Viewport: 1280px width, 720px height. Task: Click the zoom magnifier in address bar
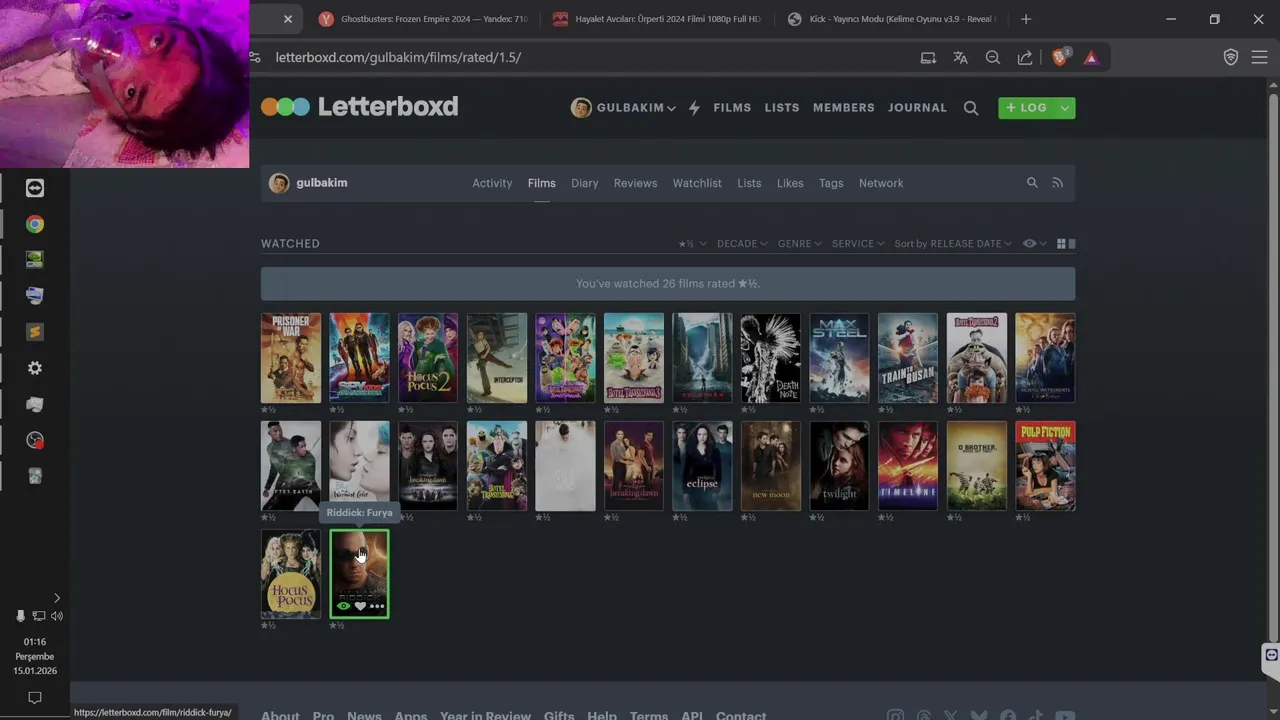(993, 57)
